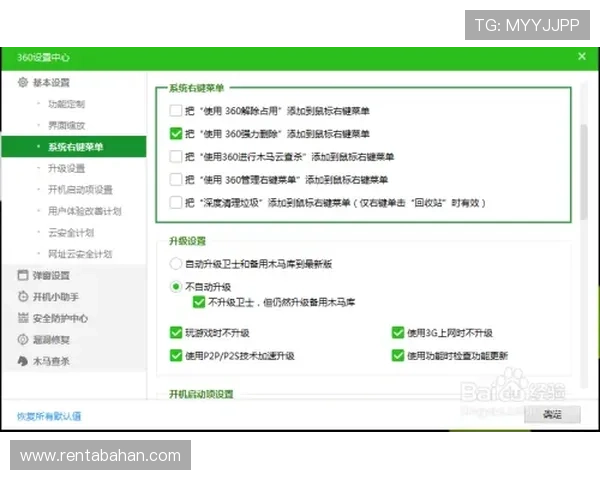Screen dimensions: 600x480
Task: Toggle 不升级卫士，但仍然升级备用木马库 checkbox
Action: tap(199, 302)
